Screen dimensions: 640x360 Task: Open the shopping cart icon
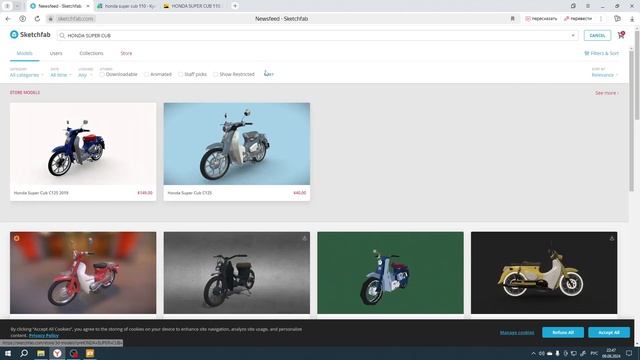(x=621, y=35)
